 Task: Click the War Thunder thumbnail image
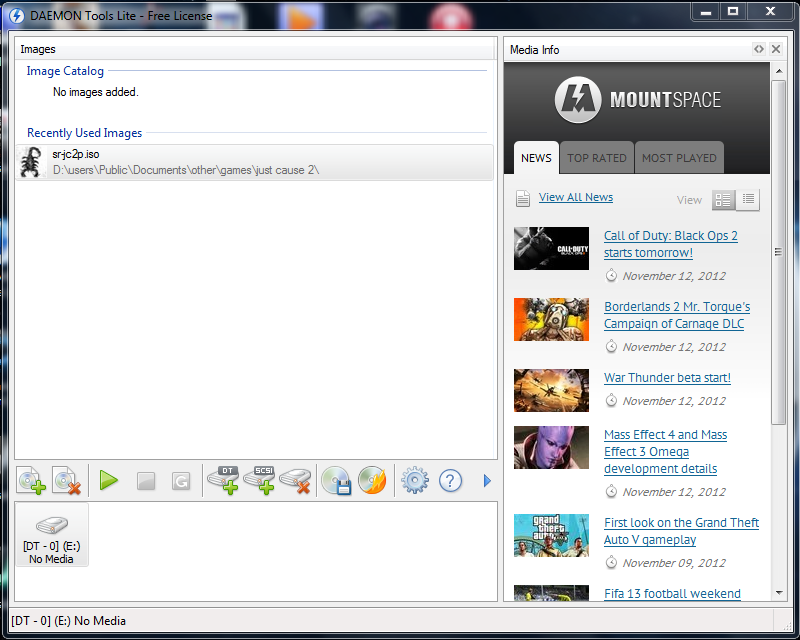coord(551,390)
